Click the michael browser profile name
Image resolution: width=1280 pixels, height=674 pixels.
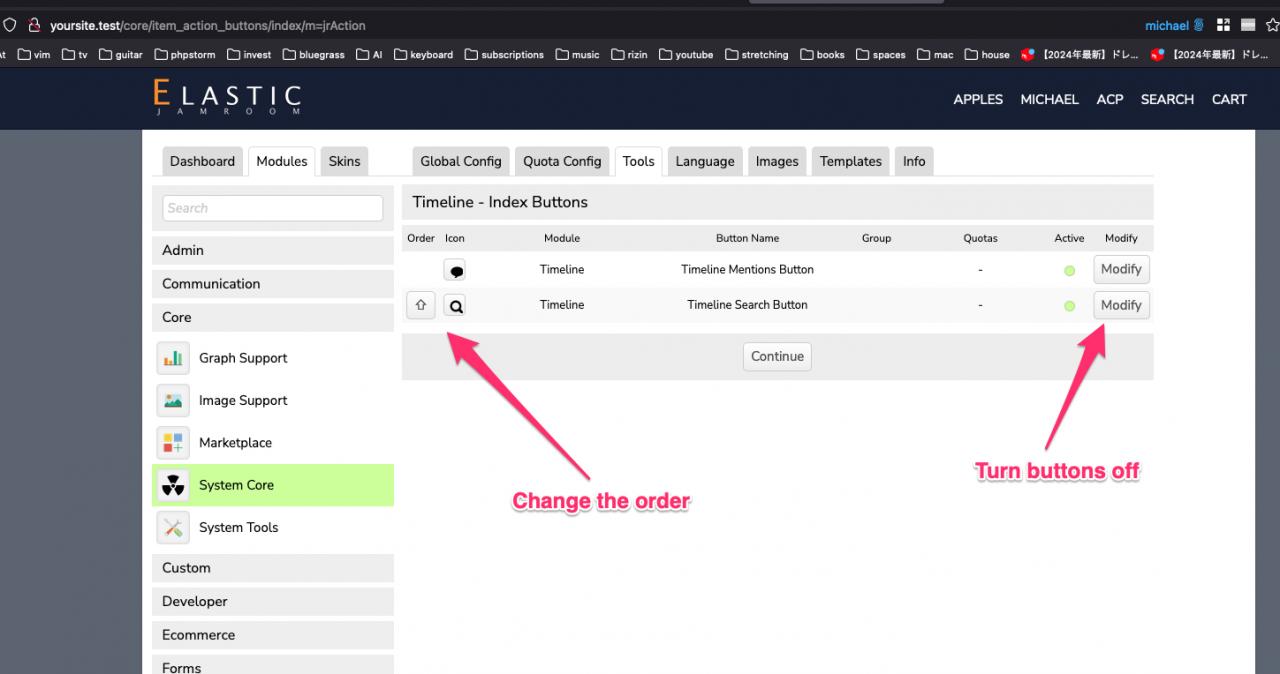point(1167,25)
